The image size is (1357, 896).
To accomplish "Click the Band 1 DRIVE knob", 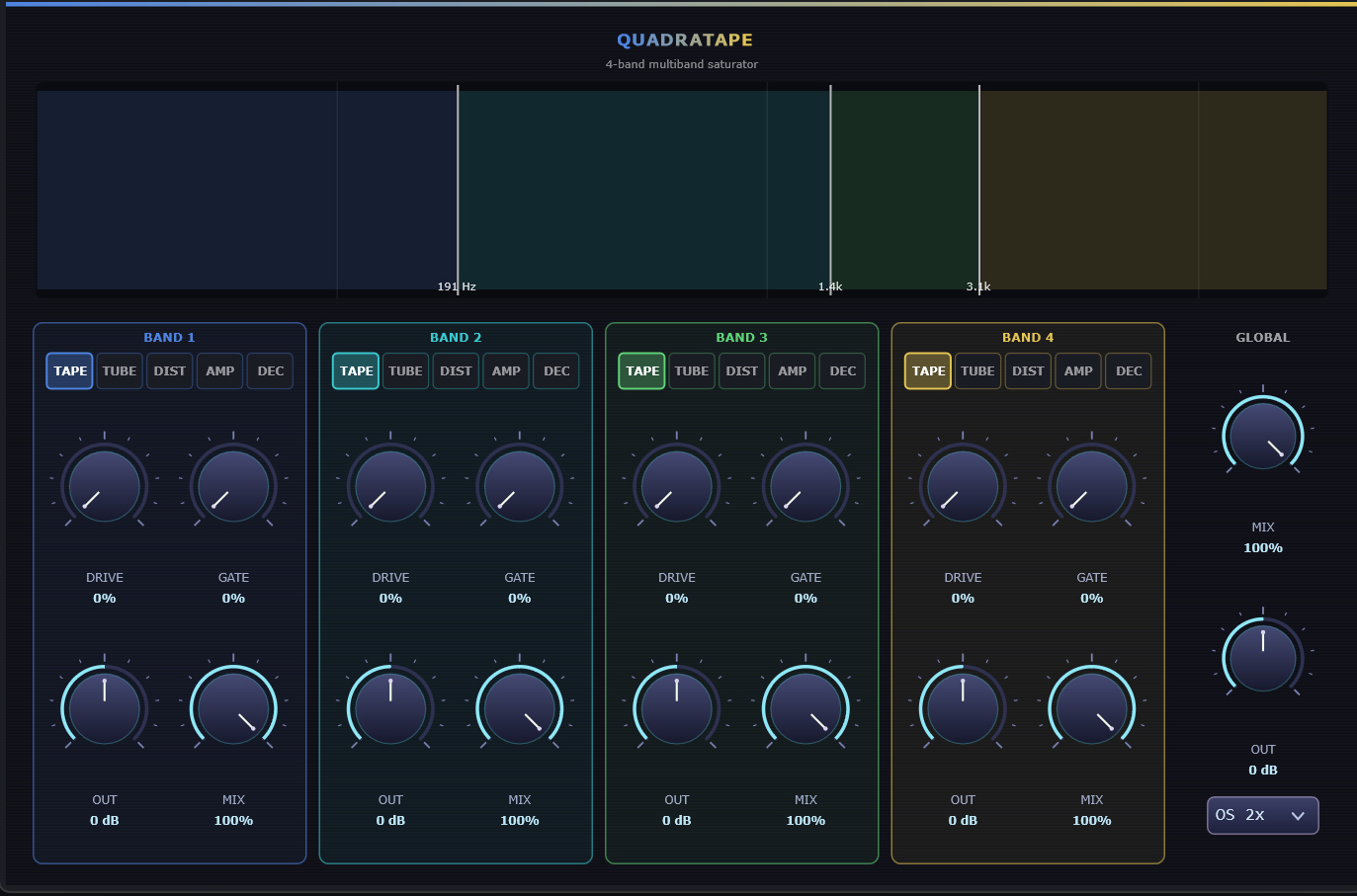I will tap(105, 486).
